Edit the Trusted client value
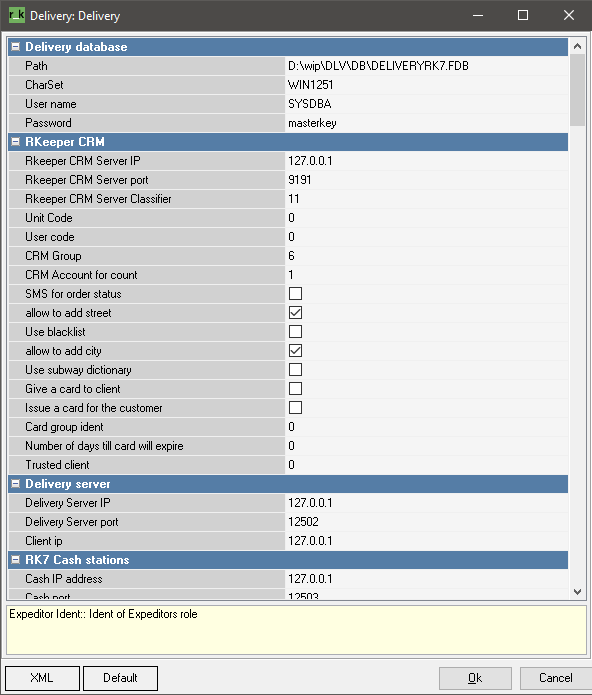This screenshot has height=695, width=592. pos(426,465)
